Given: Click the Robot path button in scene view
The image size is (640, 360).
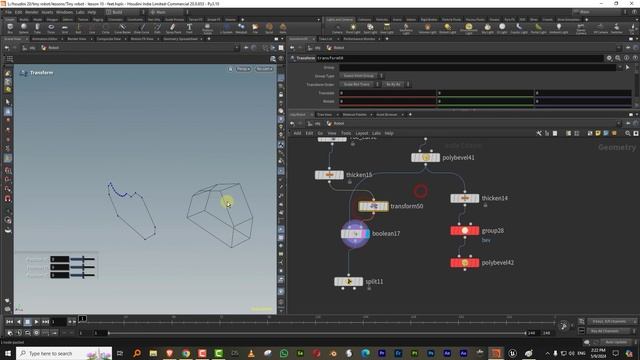Looking at the screenshot, I should point(51,48).
